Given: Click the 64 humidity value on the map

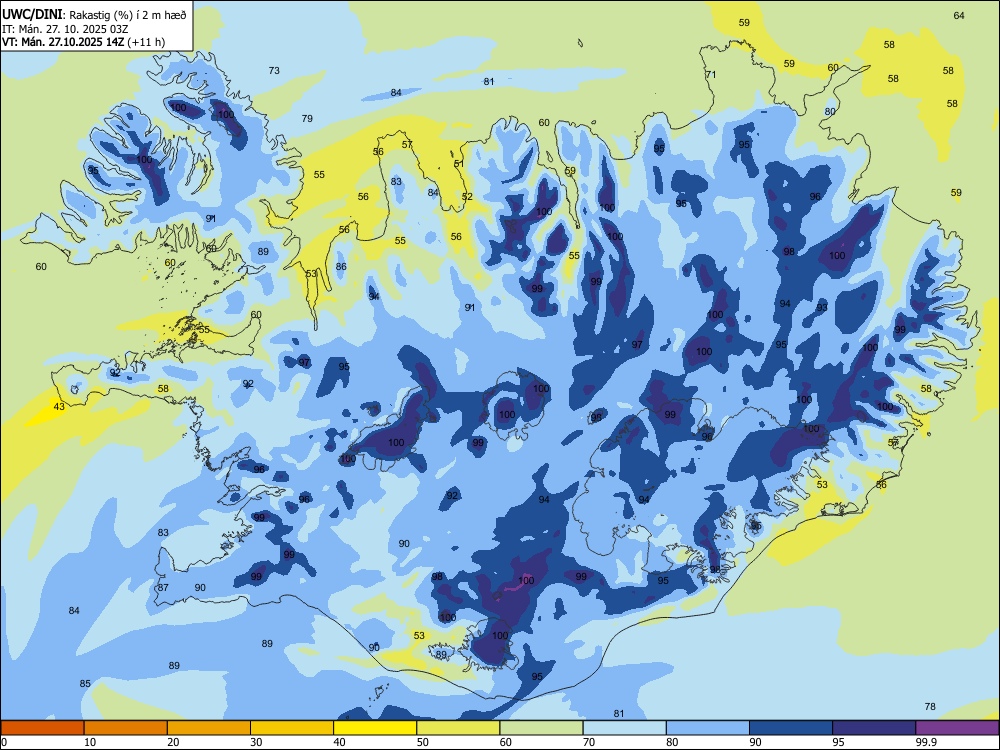Looking at the screenshot, I should (959, 15).
